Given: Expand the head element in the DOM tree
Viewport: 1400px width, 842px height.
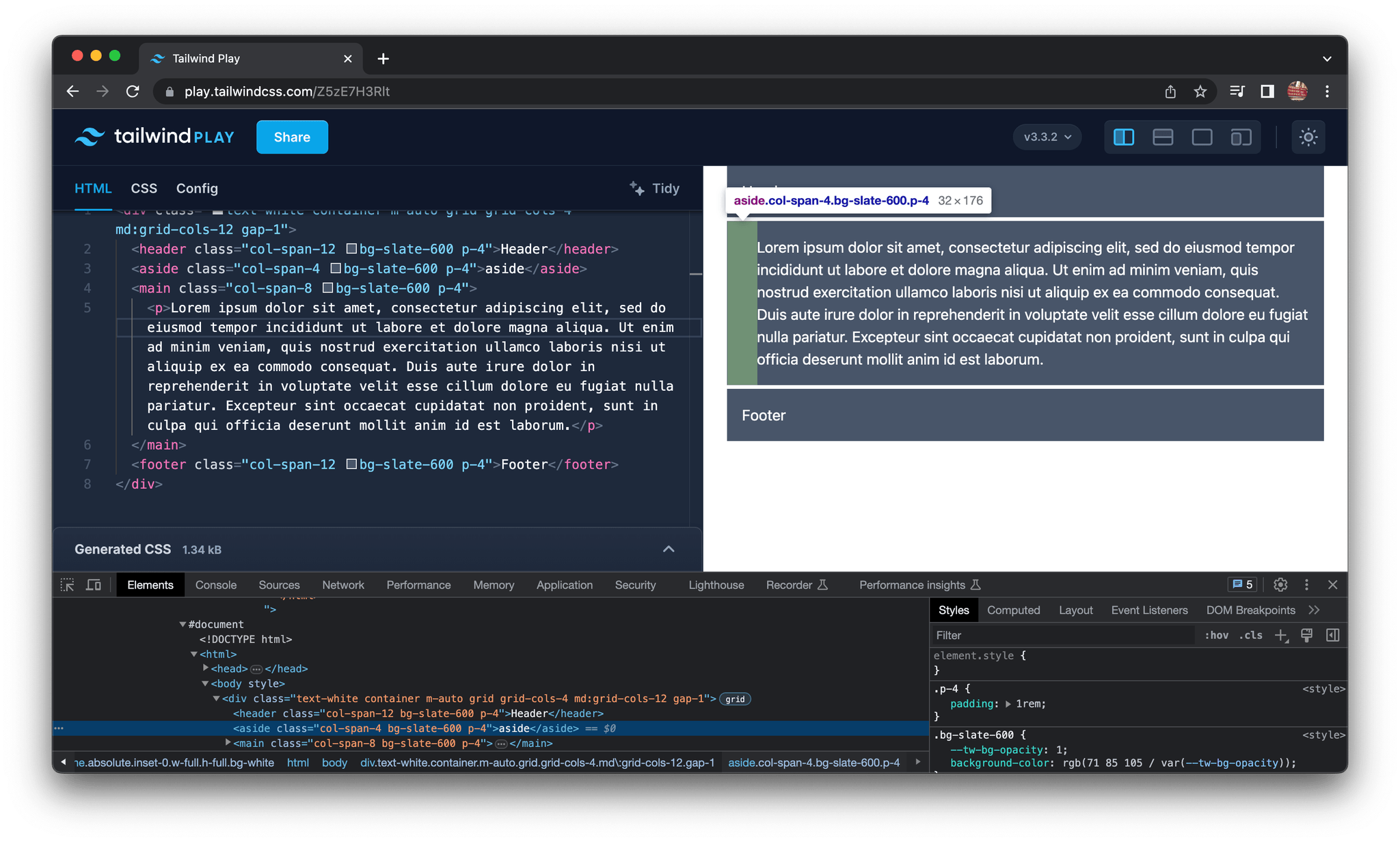Looking at the screenshot, I should pyautogui.click(x=205, y=668).
